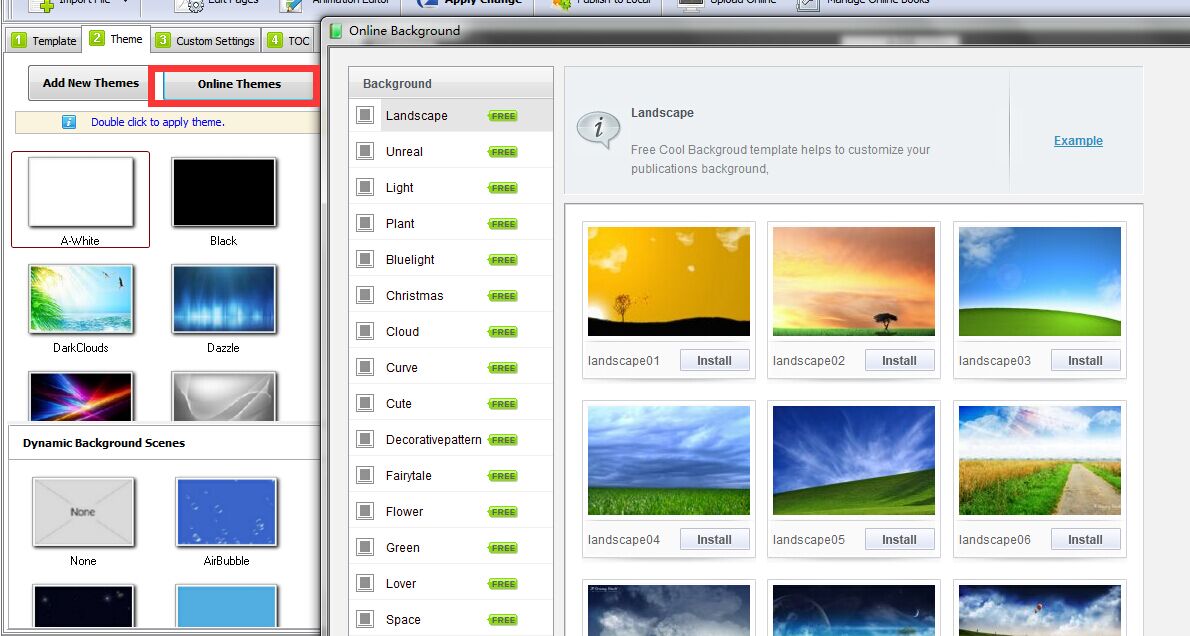
Task: Select the Black theme thumbnail
Action: pos(224,192)
